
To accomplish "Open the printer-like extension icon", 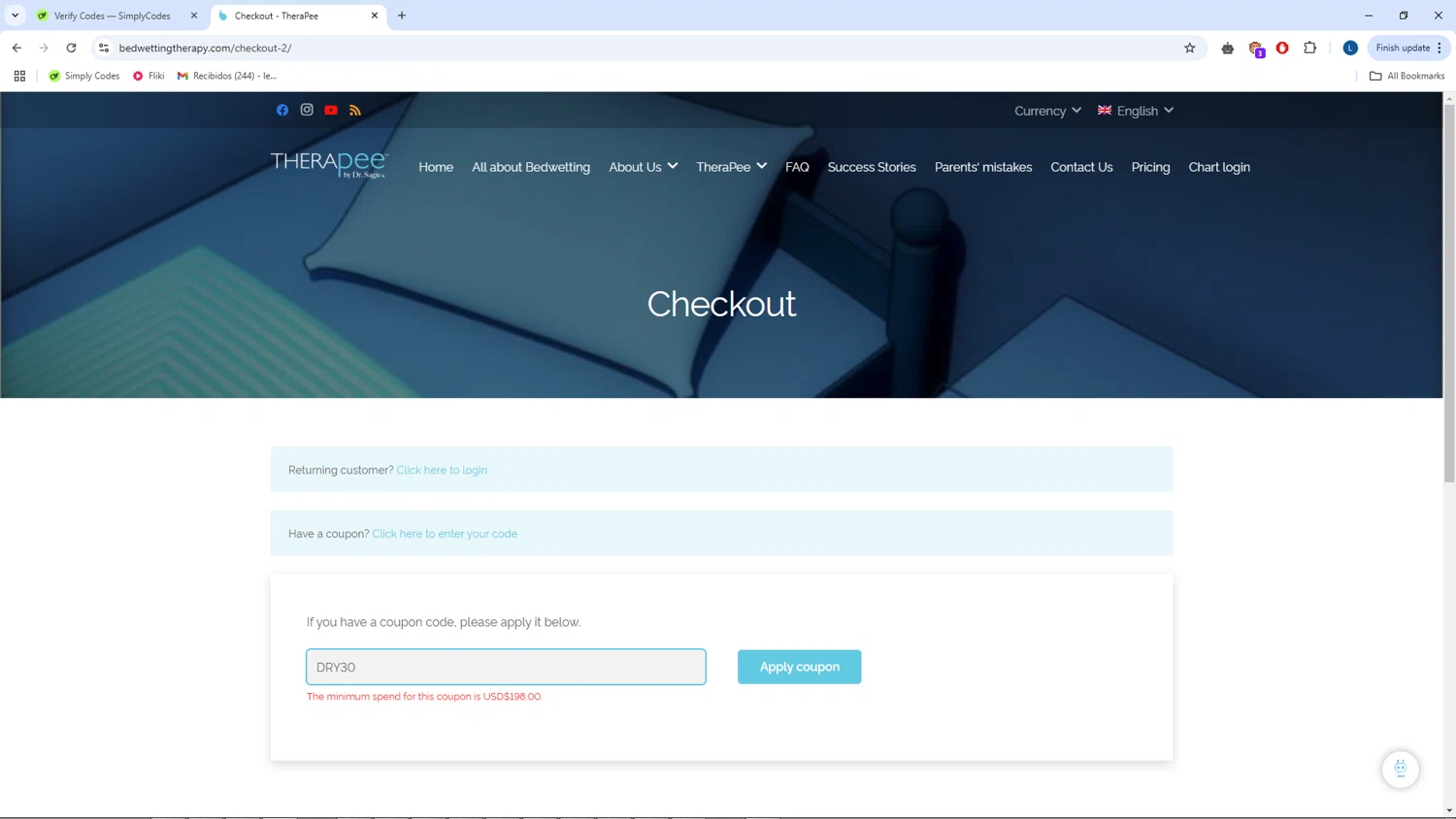I will [x=1228, y=48].
